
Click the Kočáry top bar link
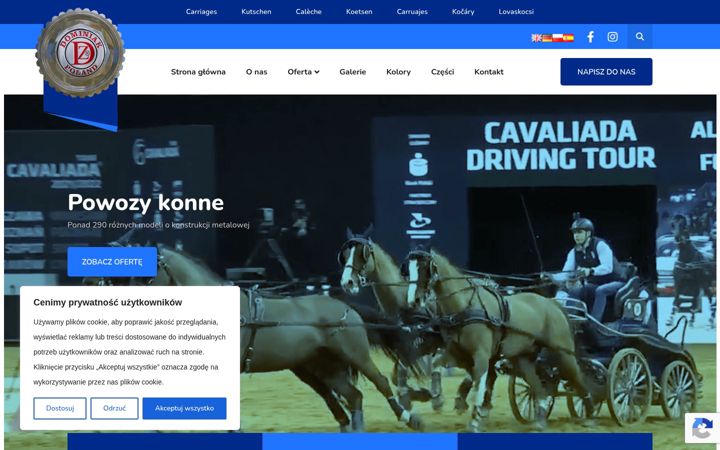(463, 11)
